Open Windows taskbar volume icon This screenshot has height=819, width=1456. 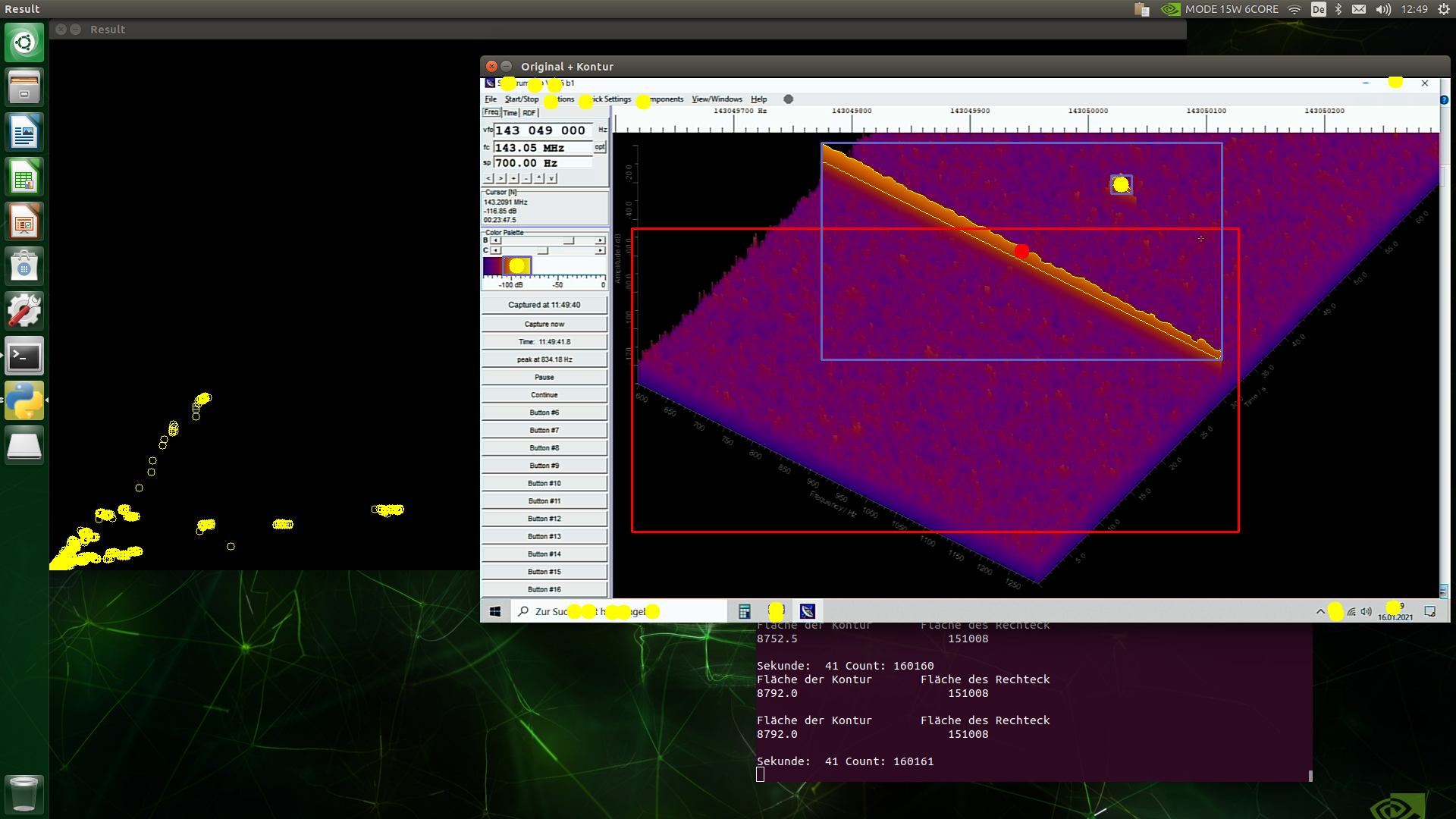click(x=1367, y=611)
